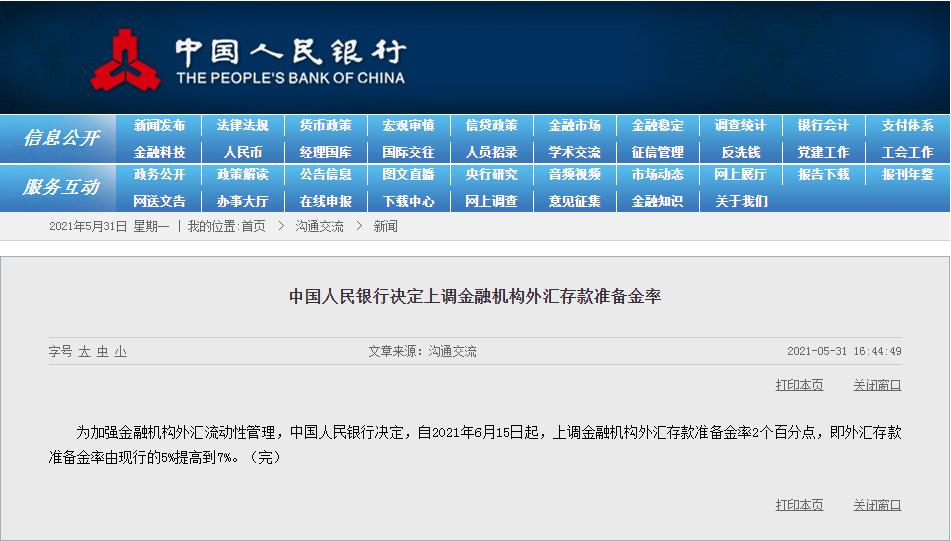
Task: Open 央行研究 navigation link
Action: coord(492,175)
